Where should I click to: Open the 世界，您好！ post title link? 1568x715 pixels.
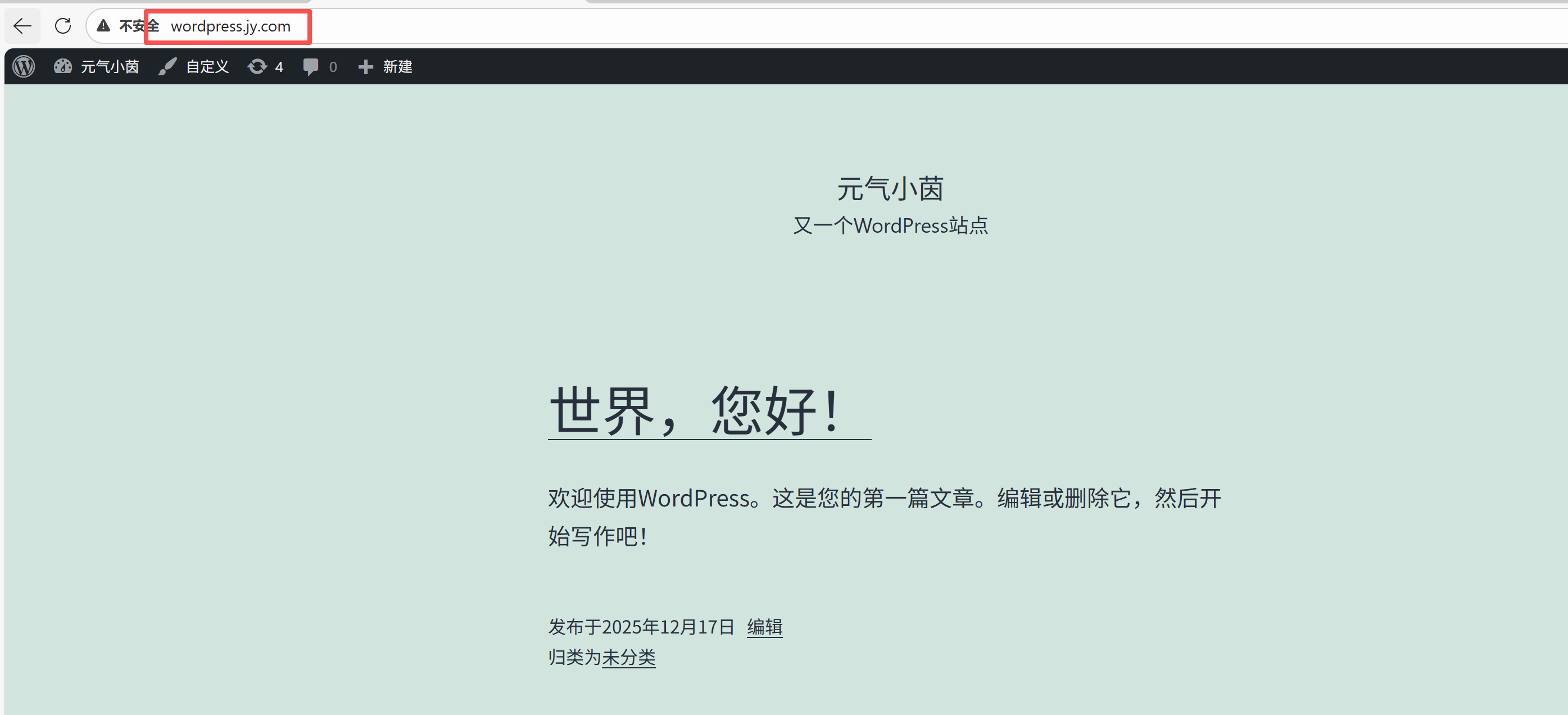tap(696, 410)
